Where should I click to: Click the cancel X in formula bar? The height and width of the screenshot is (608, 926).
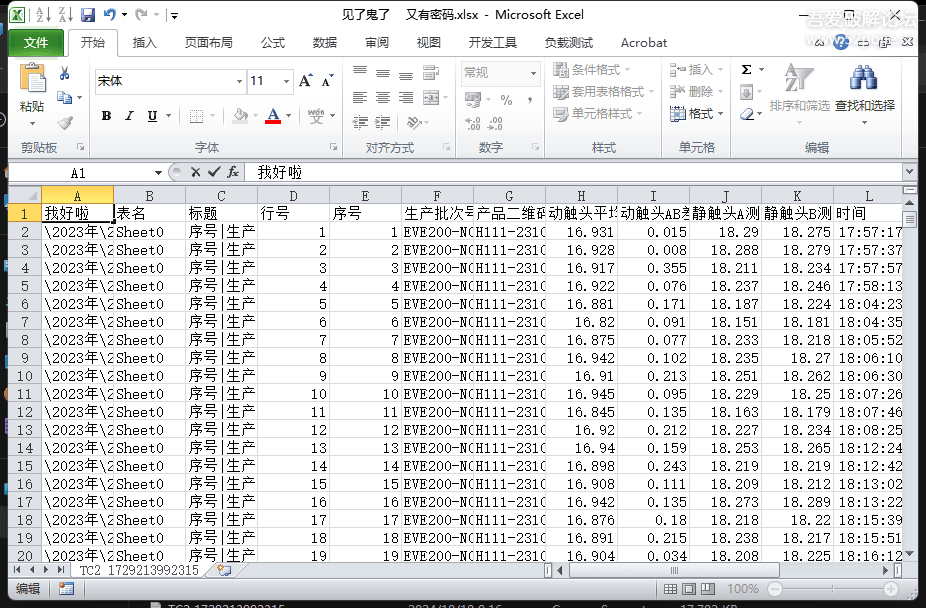[x=195, y=172]
